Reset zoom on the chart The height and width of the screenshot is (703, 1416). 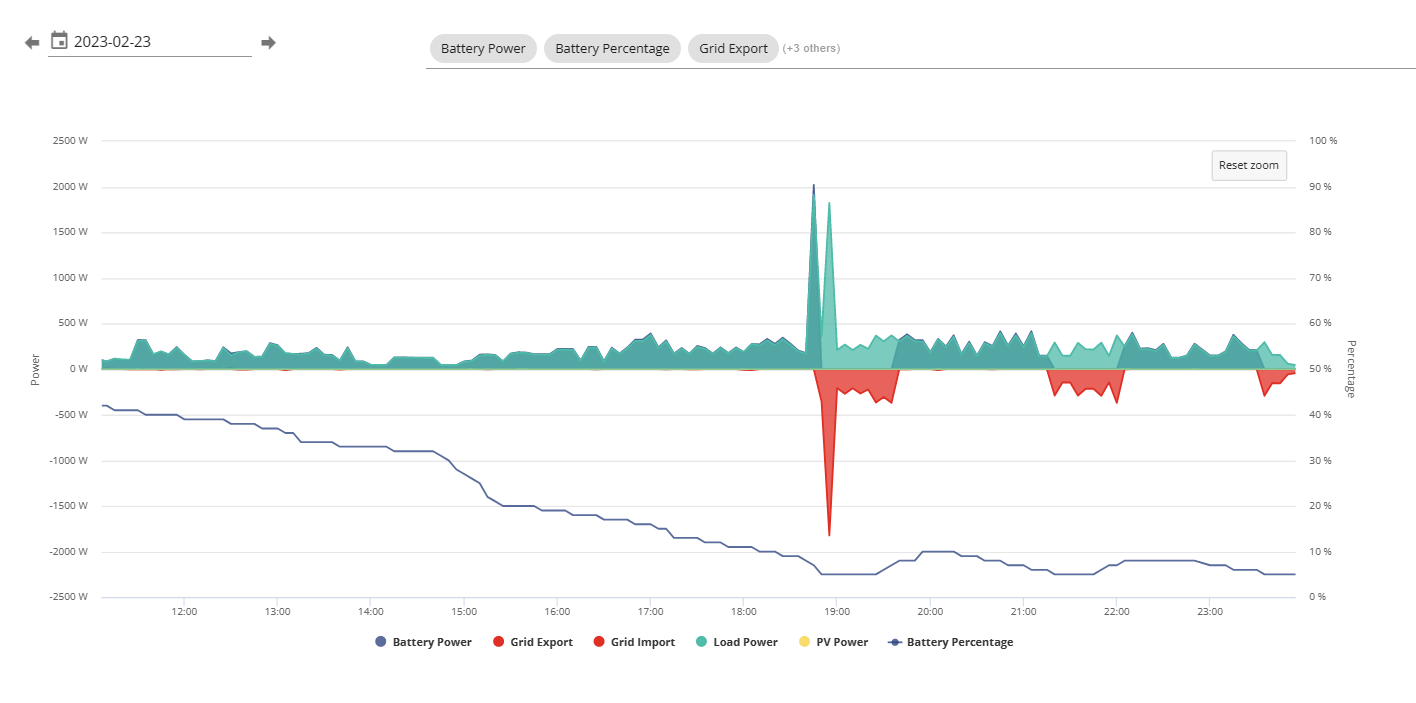coord(1248,165)
